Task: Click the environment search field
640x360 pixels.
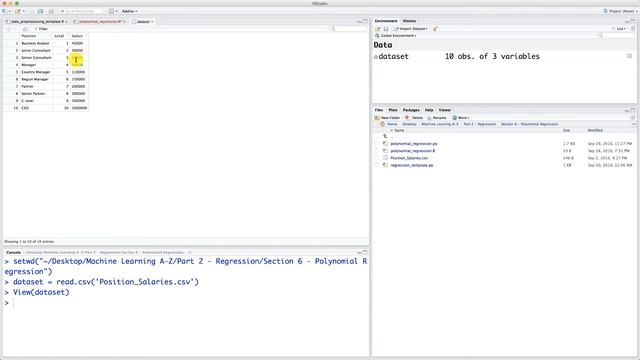Action: click(616, 36)
